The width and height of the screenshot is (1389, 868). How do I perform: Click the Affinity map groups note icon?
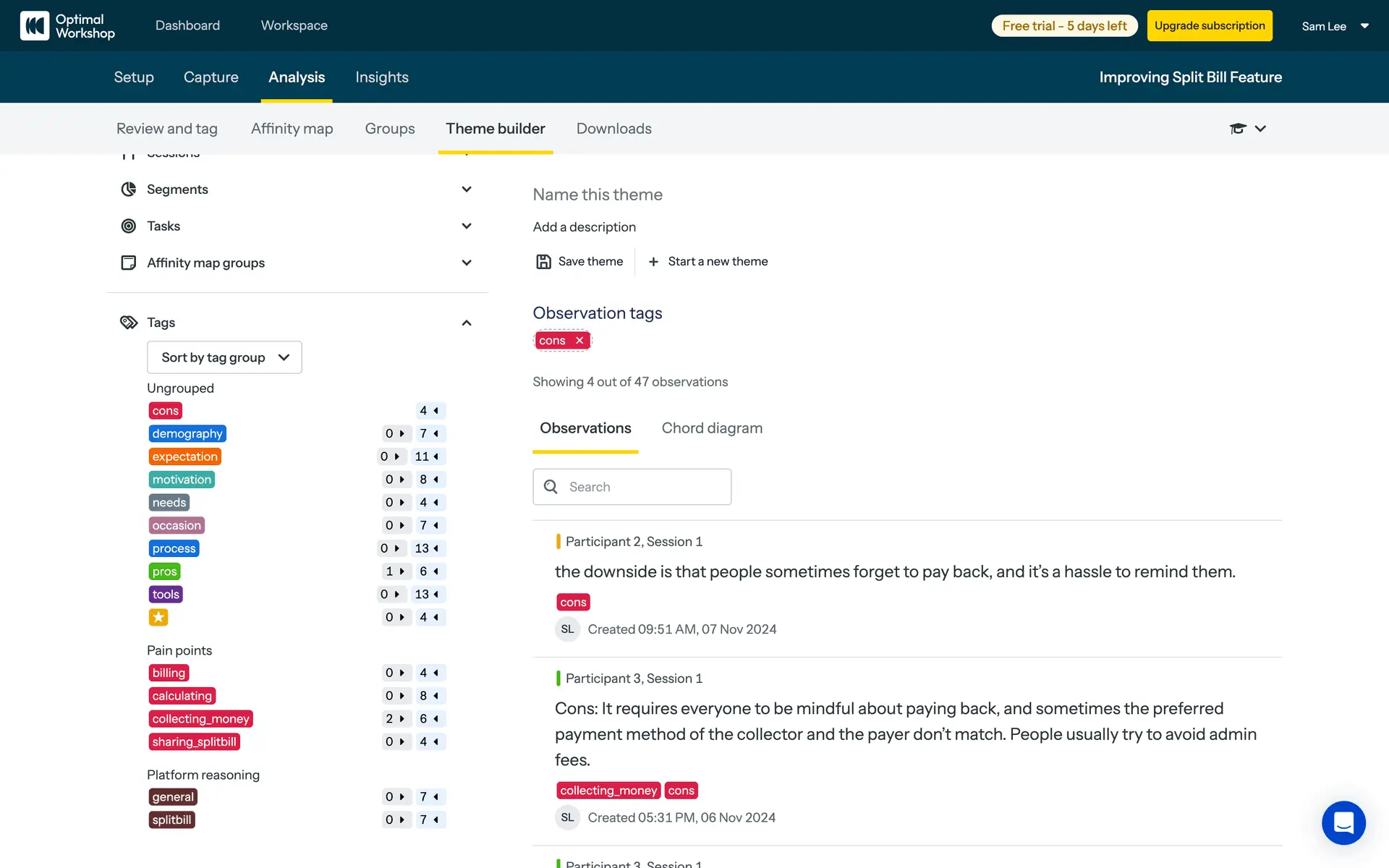pyautogui.click(x=129, y=263)
